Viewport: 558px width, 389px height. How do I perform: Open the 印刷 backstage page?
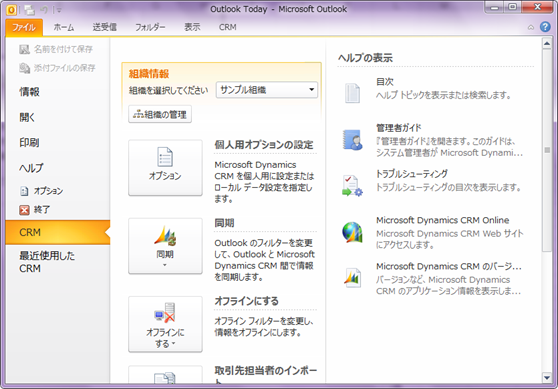coord(29,143)
